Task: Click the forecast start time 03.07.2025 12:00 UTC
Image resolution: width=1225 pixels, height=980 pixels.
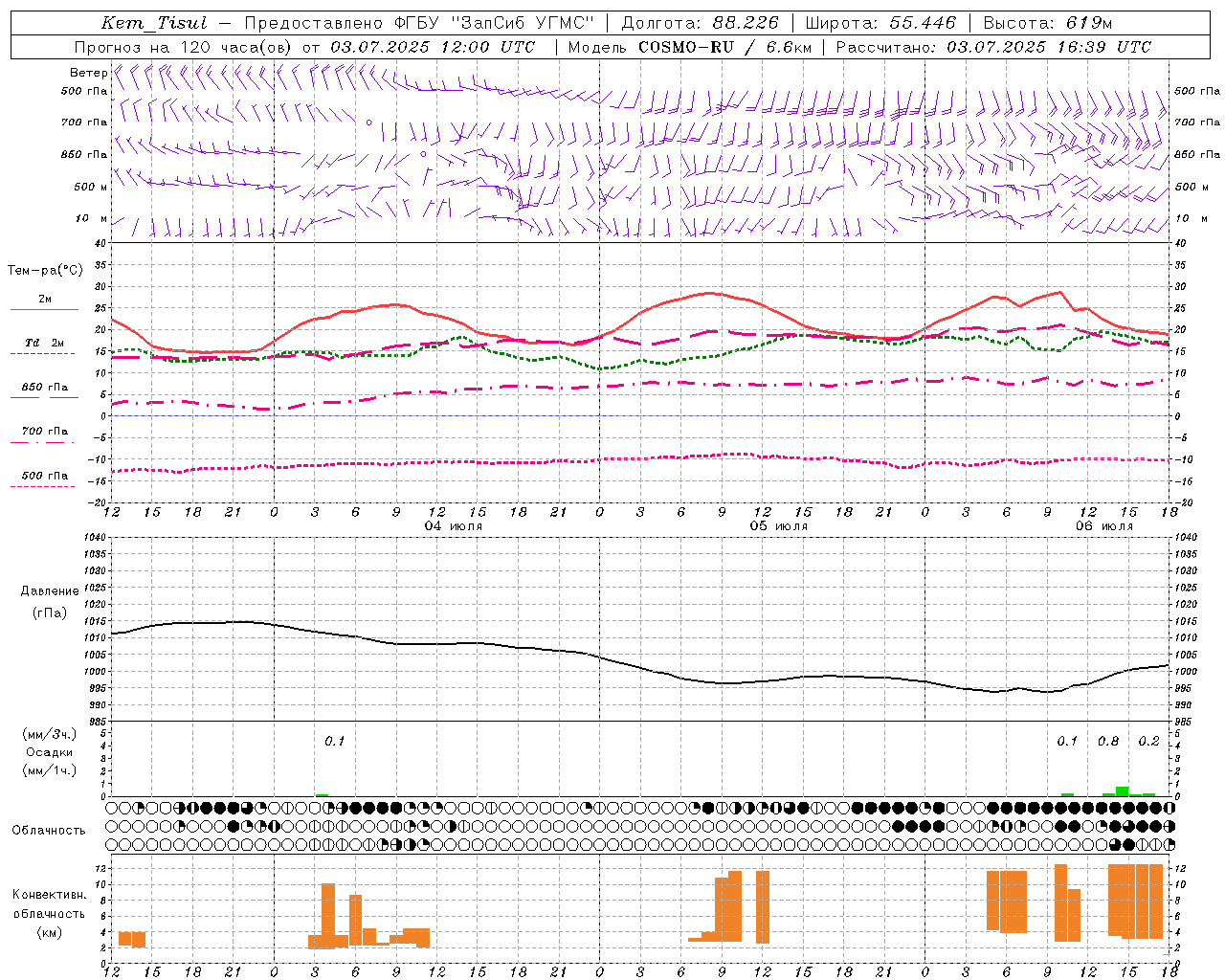Action: point(433,47)
